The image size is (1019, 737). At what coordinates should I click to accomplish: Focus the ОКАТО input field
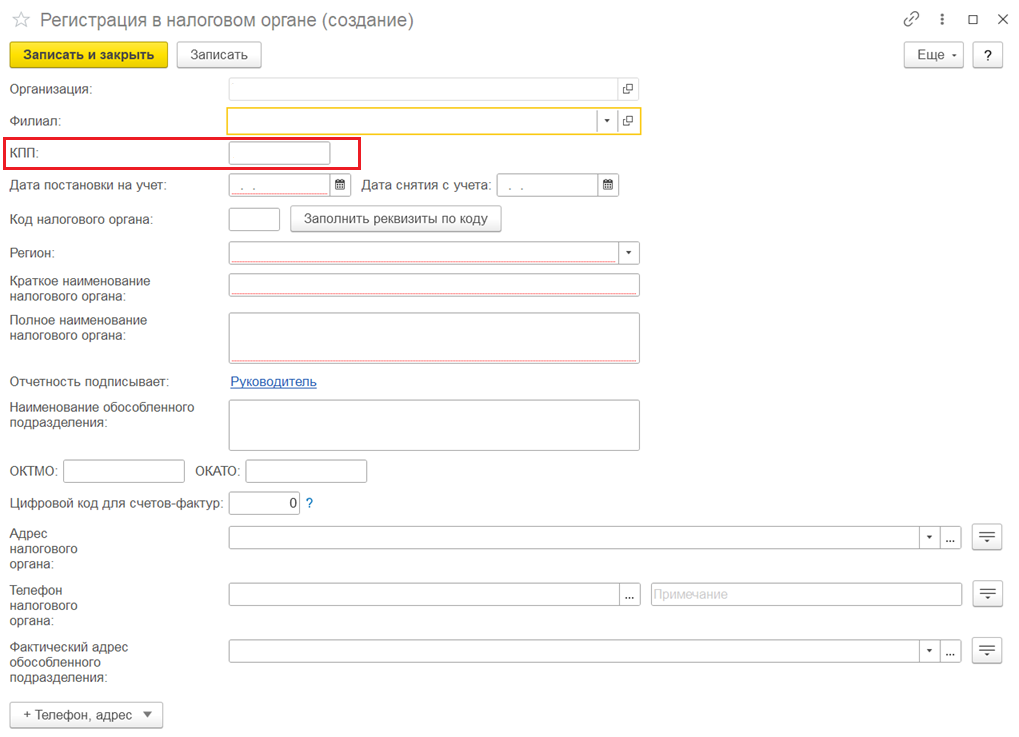point(306,471)
